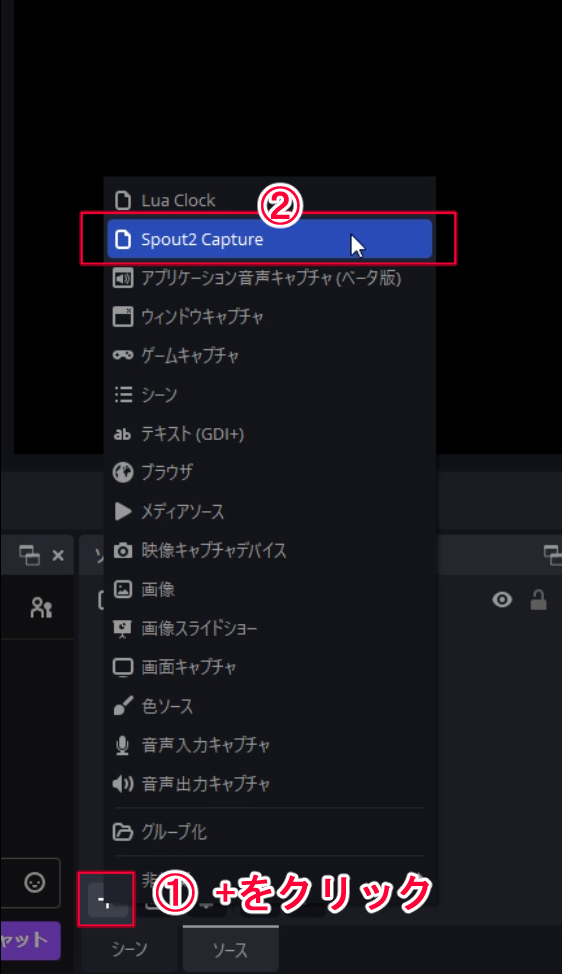Choose Lua Clock source entry
This screenshot has height=974, width=562.
click(x=270, y=200)
